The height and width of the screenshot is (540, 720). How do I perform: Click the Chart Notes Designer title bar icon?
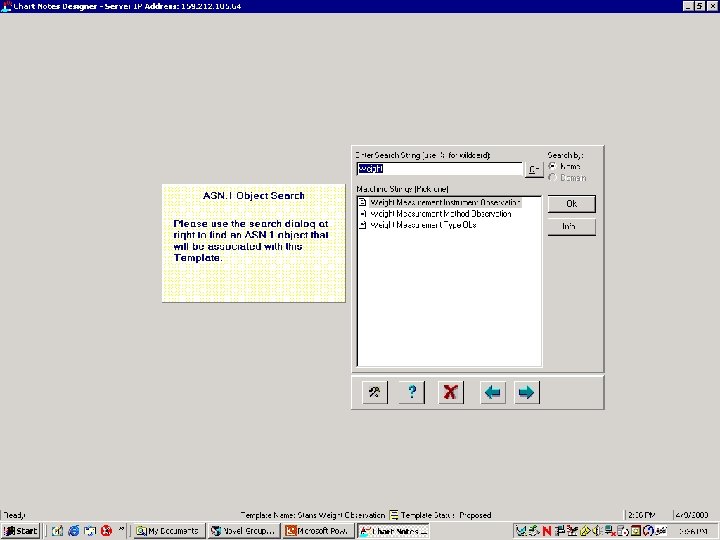pyautogui.click(x=6, y=6)
